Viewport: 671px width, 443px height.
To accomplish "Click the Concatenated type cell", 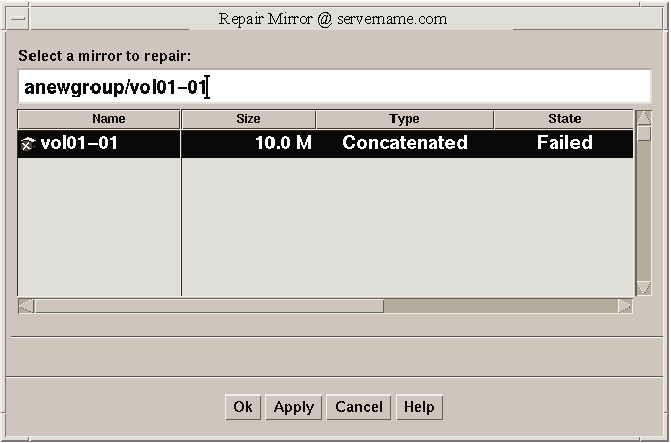I will pyautogui.click(x=404, y=143).
